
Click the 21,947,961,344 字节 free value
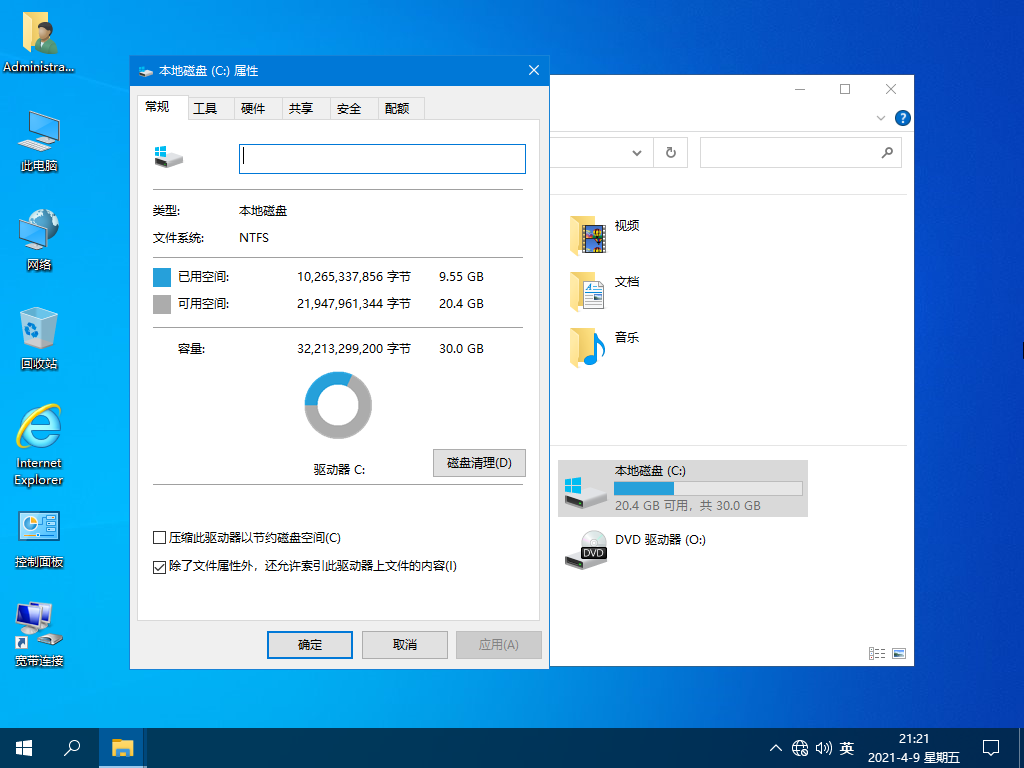[353, 304]
